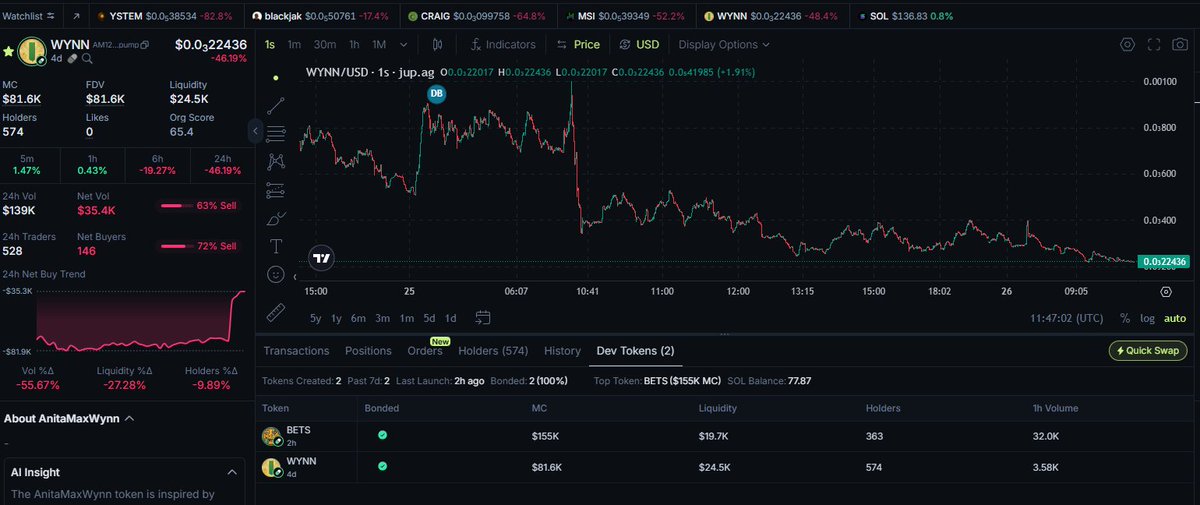This screenshot has height=505, width=1200.
Task: Open the Dev Tokens (2) tab
Action: pyautogui.click(x=635, y=351)
